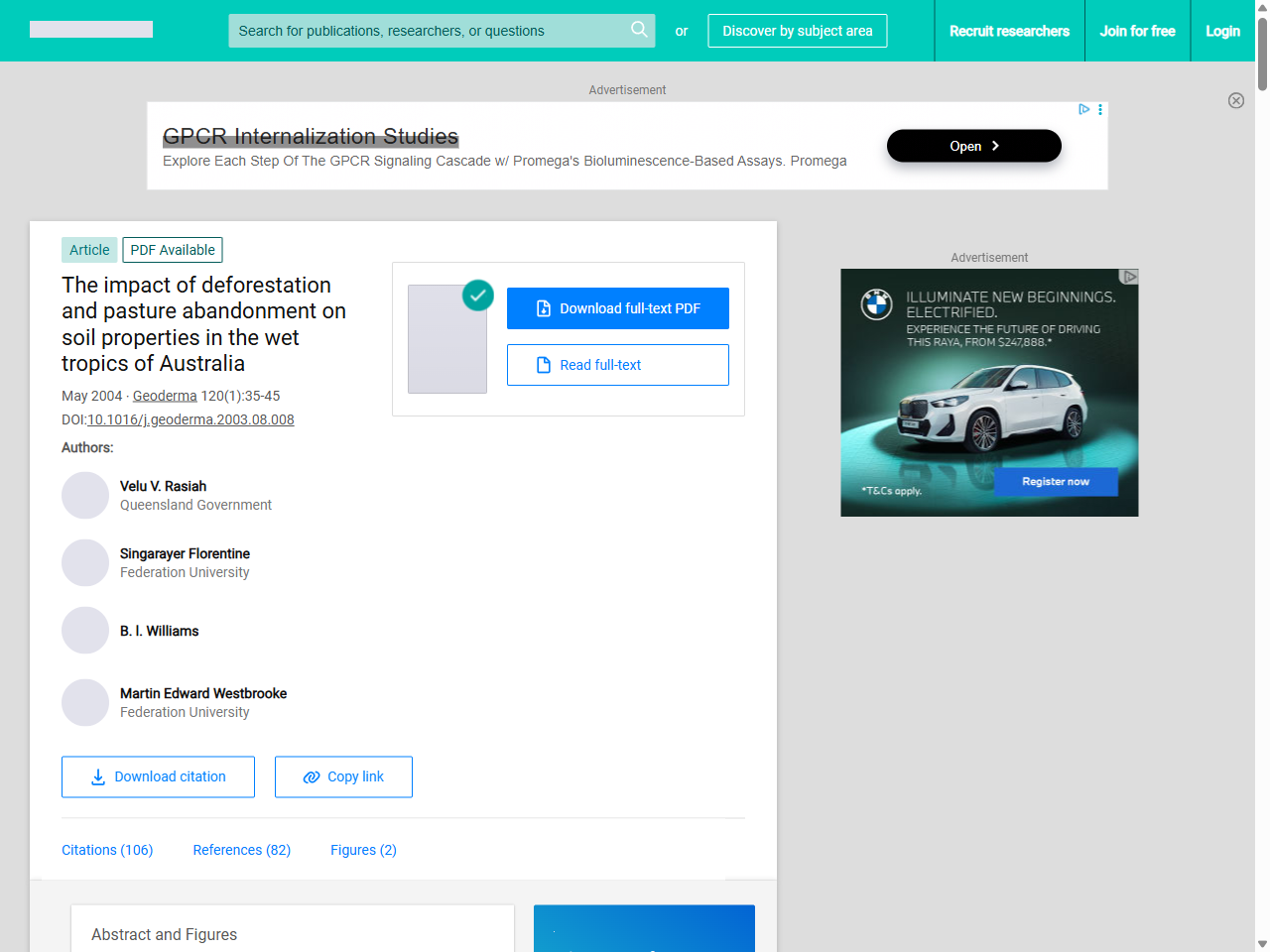Copy link to the article

(343, 776)
